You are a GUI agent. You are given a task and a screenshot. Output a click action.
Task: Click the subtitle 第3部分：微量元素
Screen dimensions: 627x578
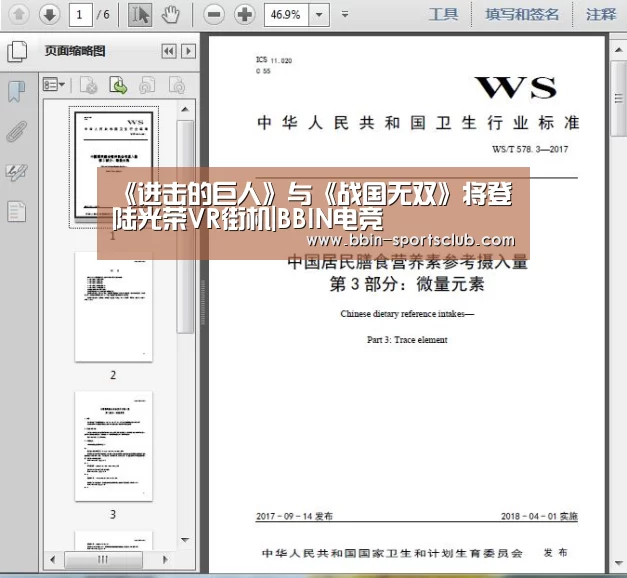pos(407,284)
